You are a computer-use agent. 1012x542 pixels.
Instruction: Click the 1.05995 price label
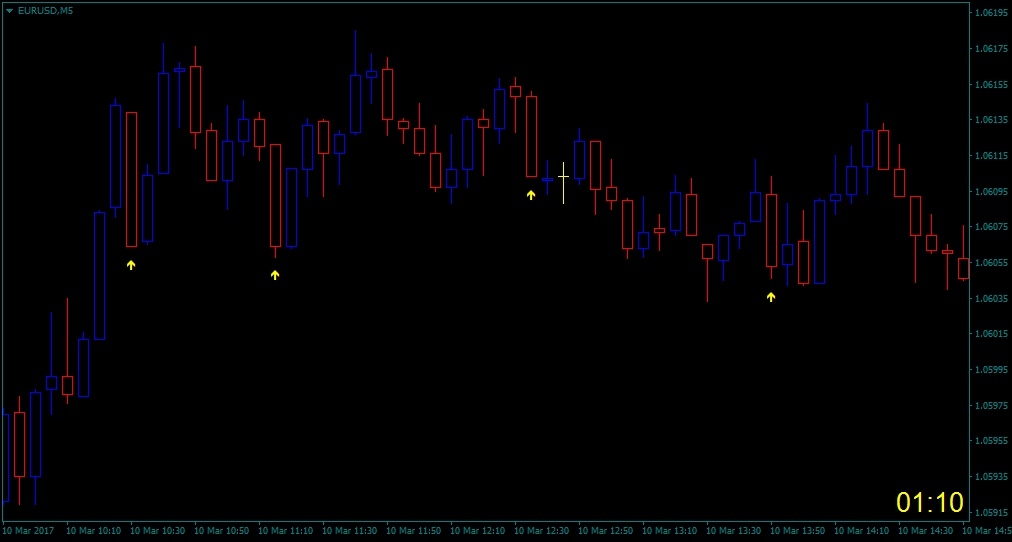[x=993, y=370]
